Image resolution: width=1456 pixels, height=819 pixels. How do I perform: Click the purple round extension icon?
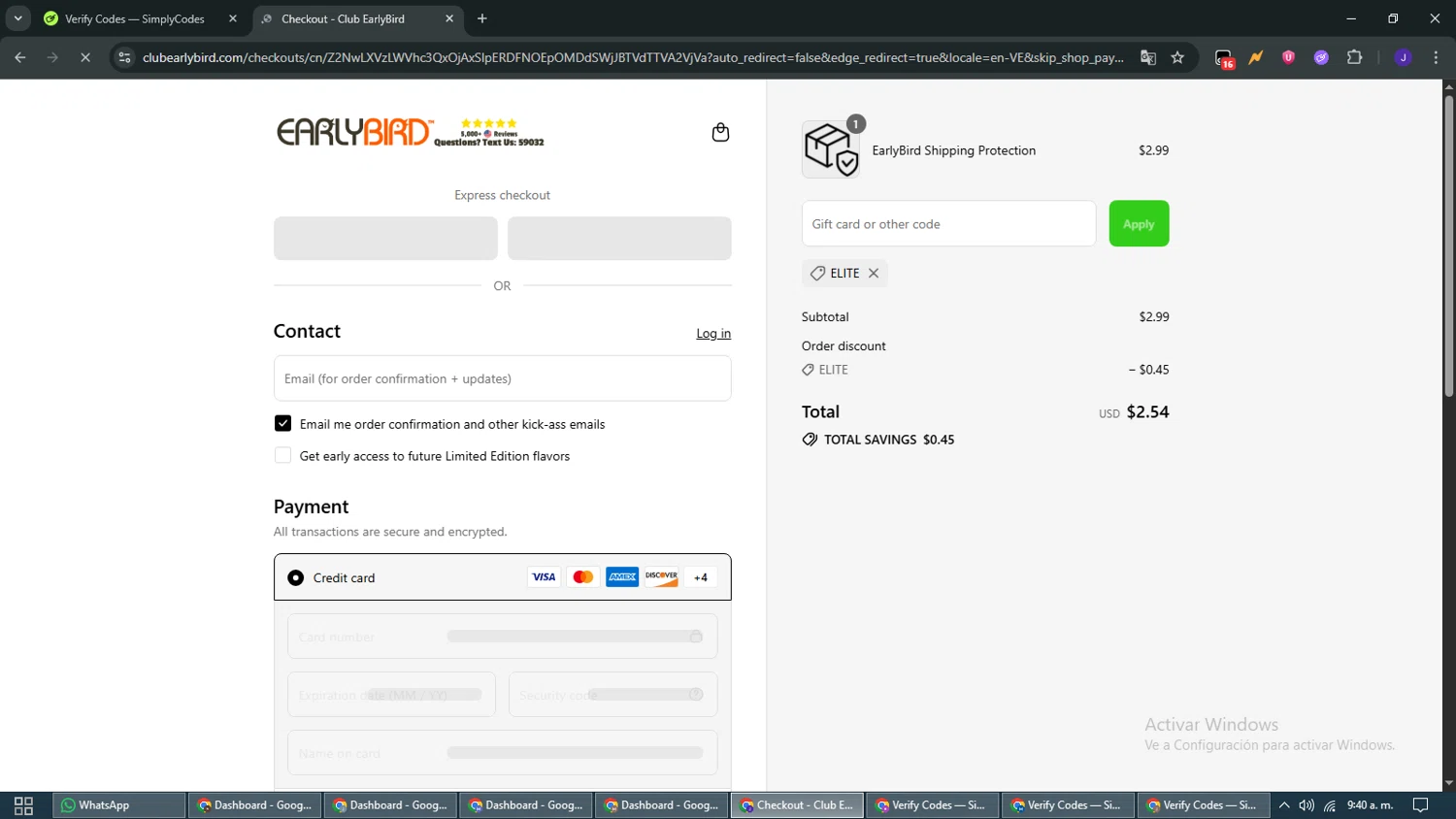[1321, 57]
